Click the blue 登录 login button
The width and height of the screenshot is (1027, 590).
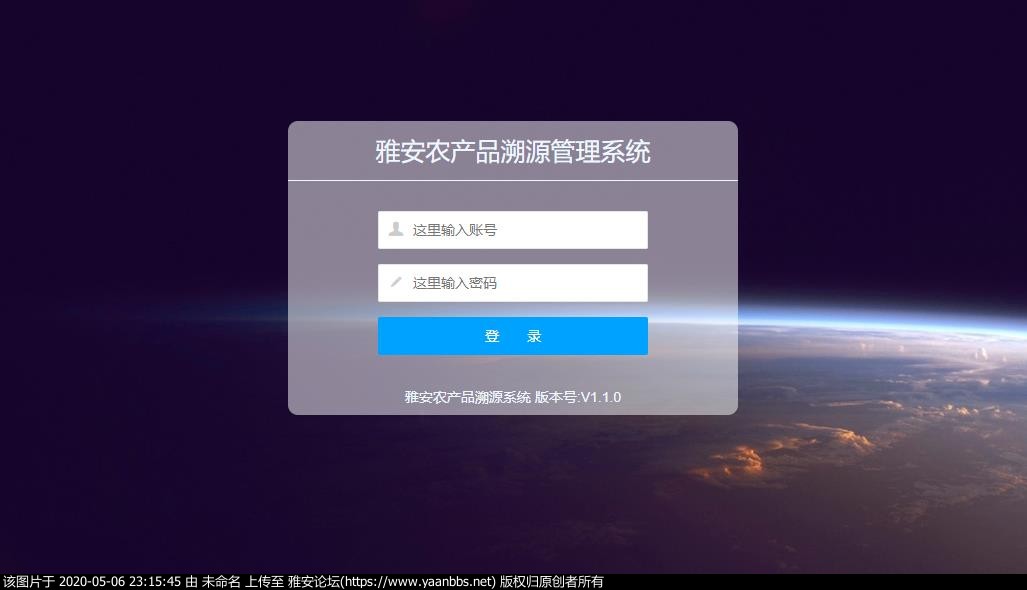coord(513,336)
